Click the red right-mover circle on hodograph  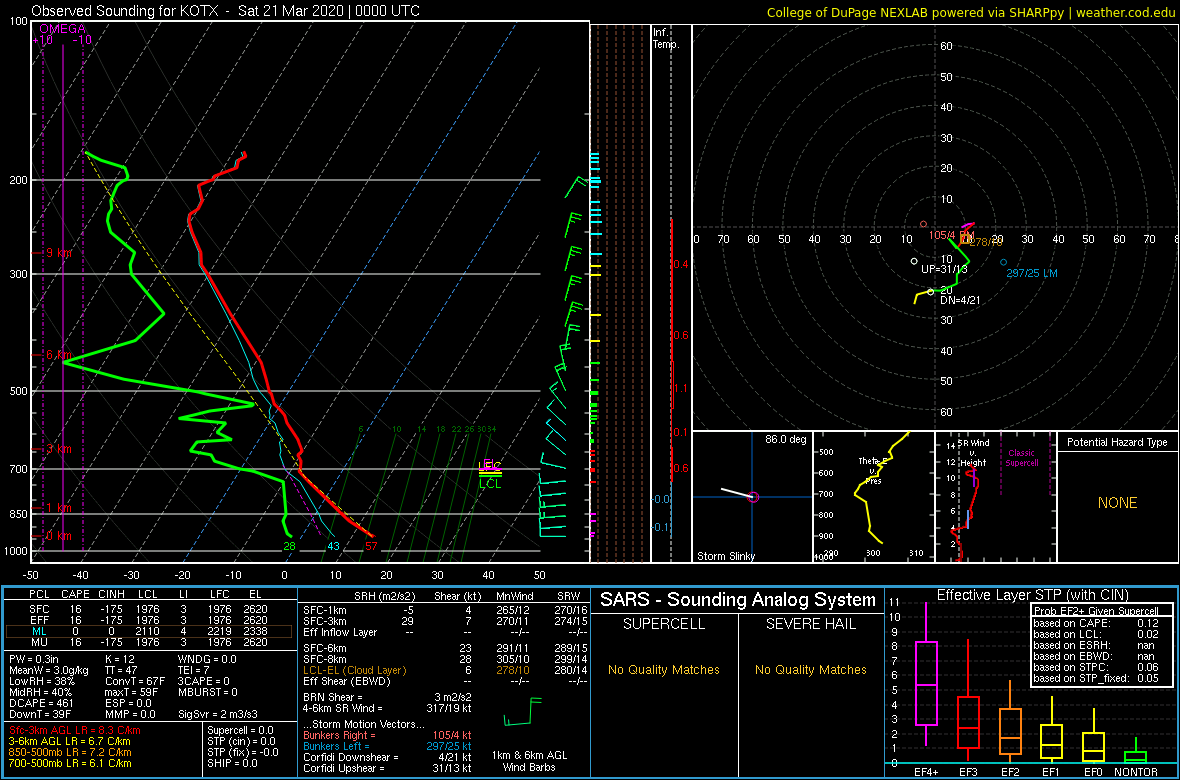pyautogui.click(x=923, y=224)
